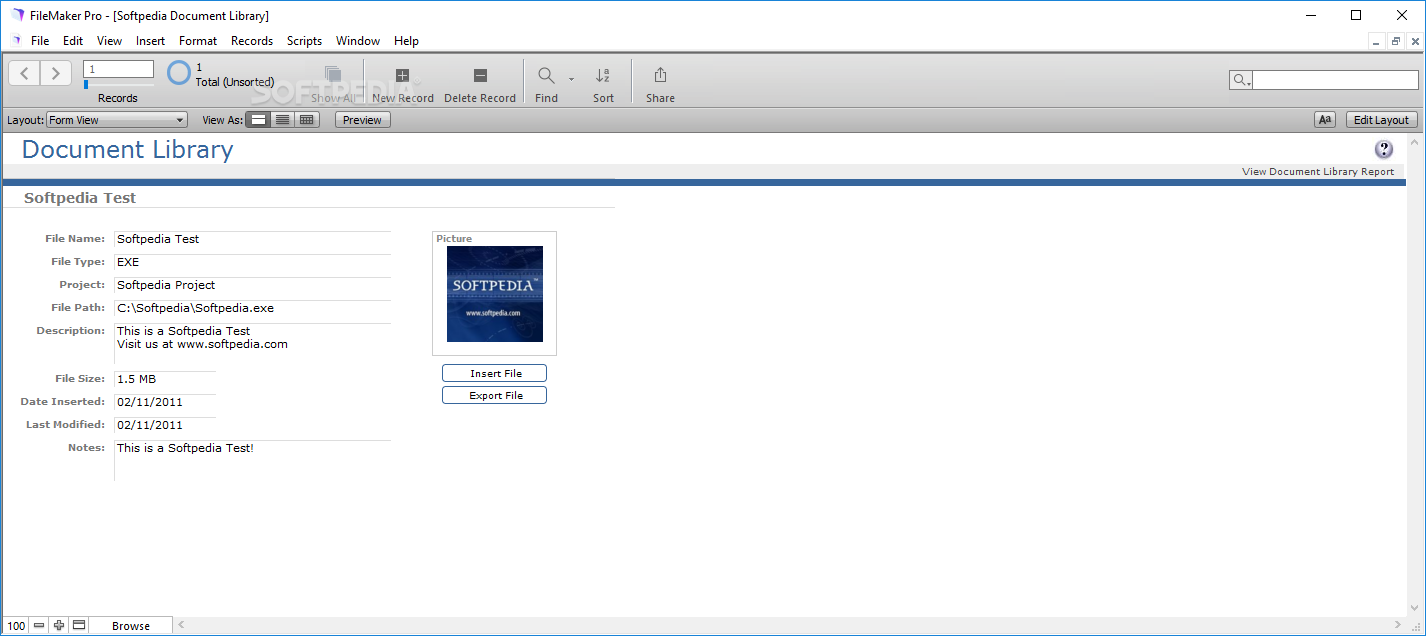The width and height of the screenshot is (1426, 636).
Task: Click the found set pie chart icon
Action: click(178, 73)
